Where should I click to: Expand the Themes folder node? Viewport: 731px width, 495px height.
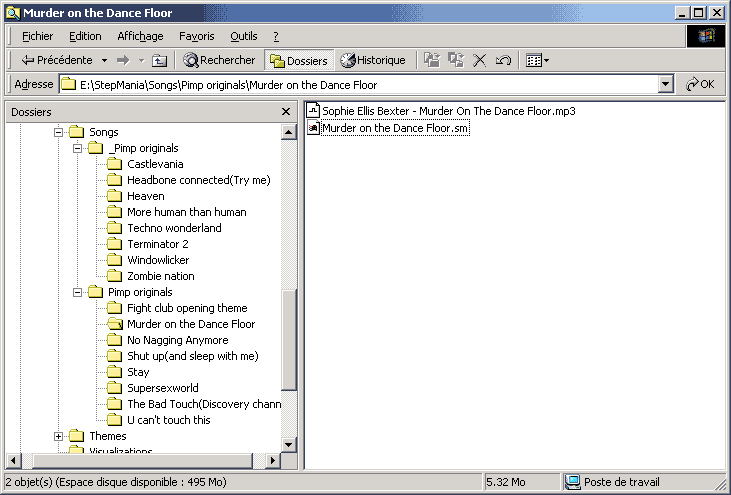coord(58,436)
